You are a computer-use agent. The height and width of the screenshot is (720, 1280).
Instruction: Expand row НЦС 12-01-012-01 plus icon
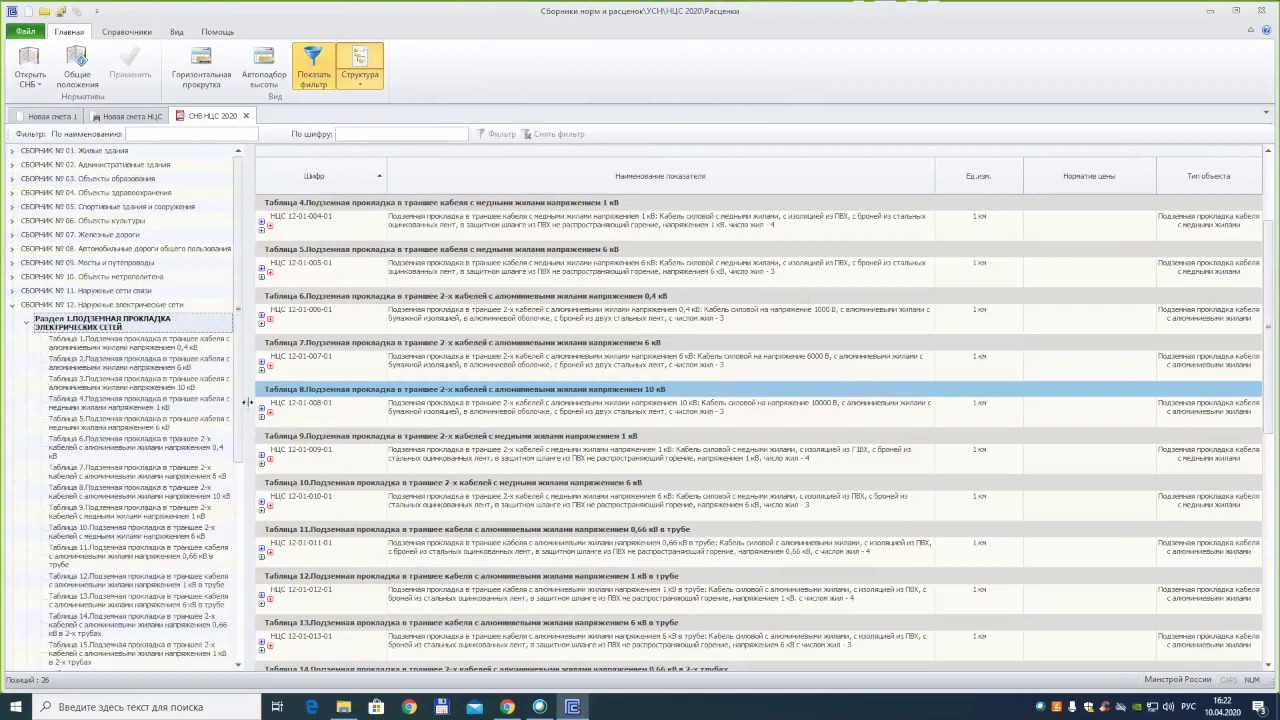tap(262, 596)
